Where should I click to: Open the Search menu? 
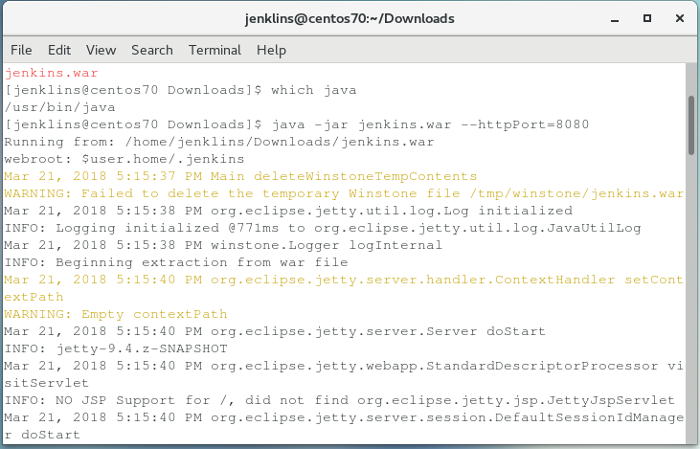click(152, 49)
